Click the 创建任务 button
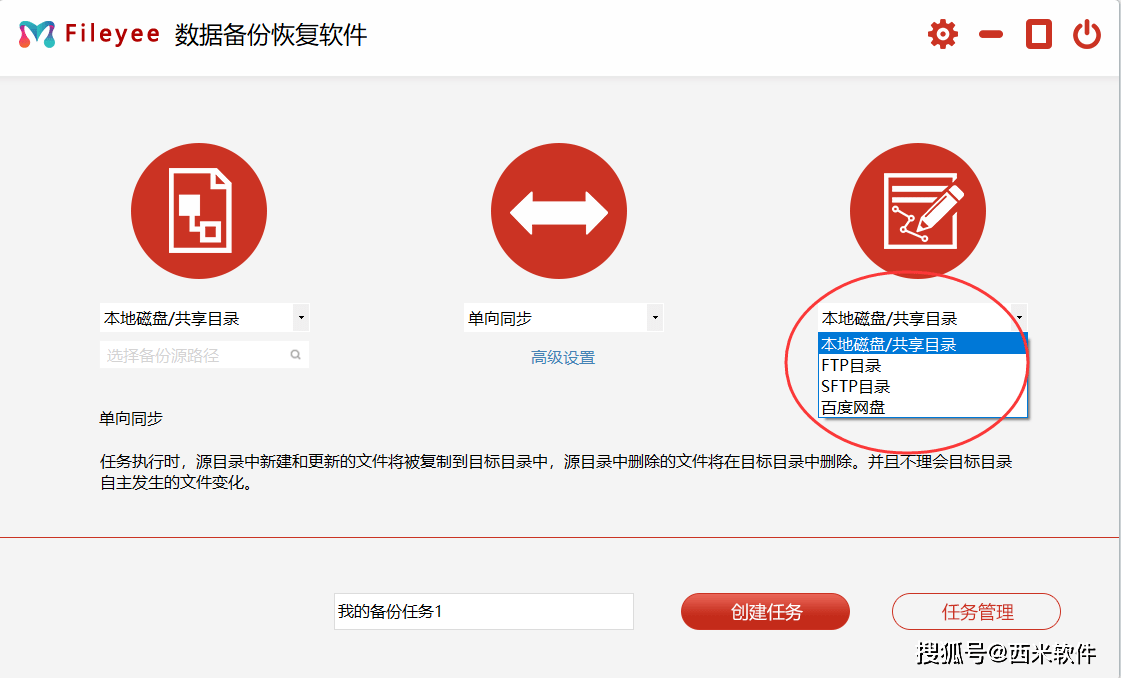Viewport: 1121px width, 678px height. pyautogui.click(x=765, y=611)
